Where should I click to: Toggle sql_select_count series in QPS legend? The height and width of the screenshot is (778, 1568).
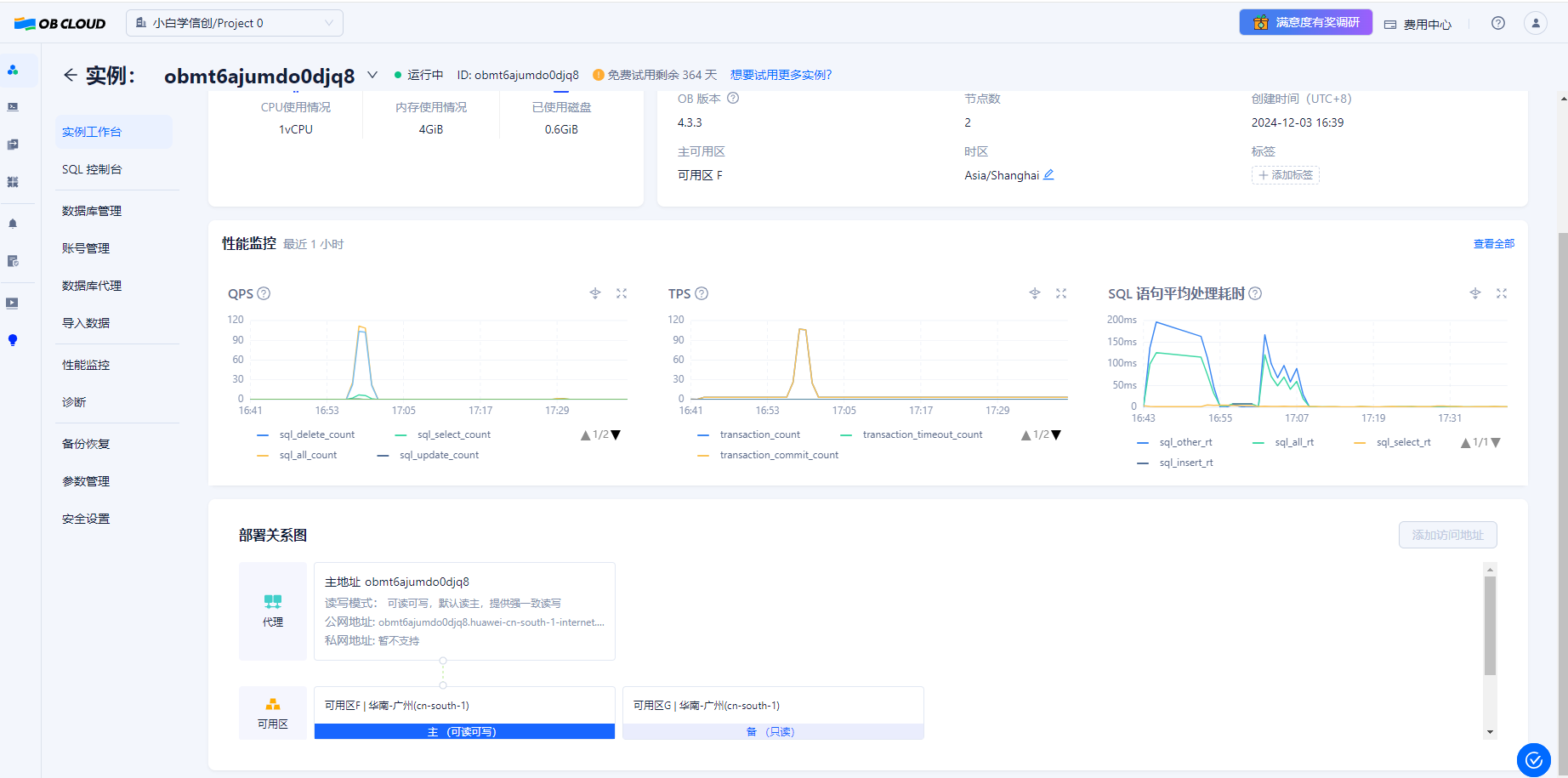coord(443,434)
